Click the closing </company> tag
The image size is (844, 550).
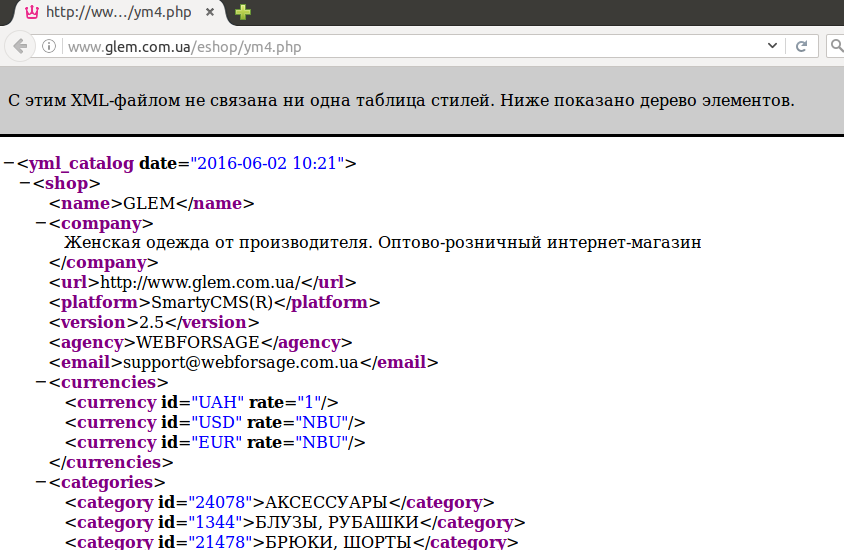coord(103,263)
